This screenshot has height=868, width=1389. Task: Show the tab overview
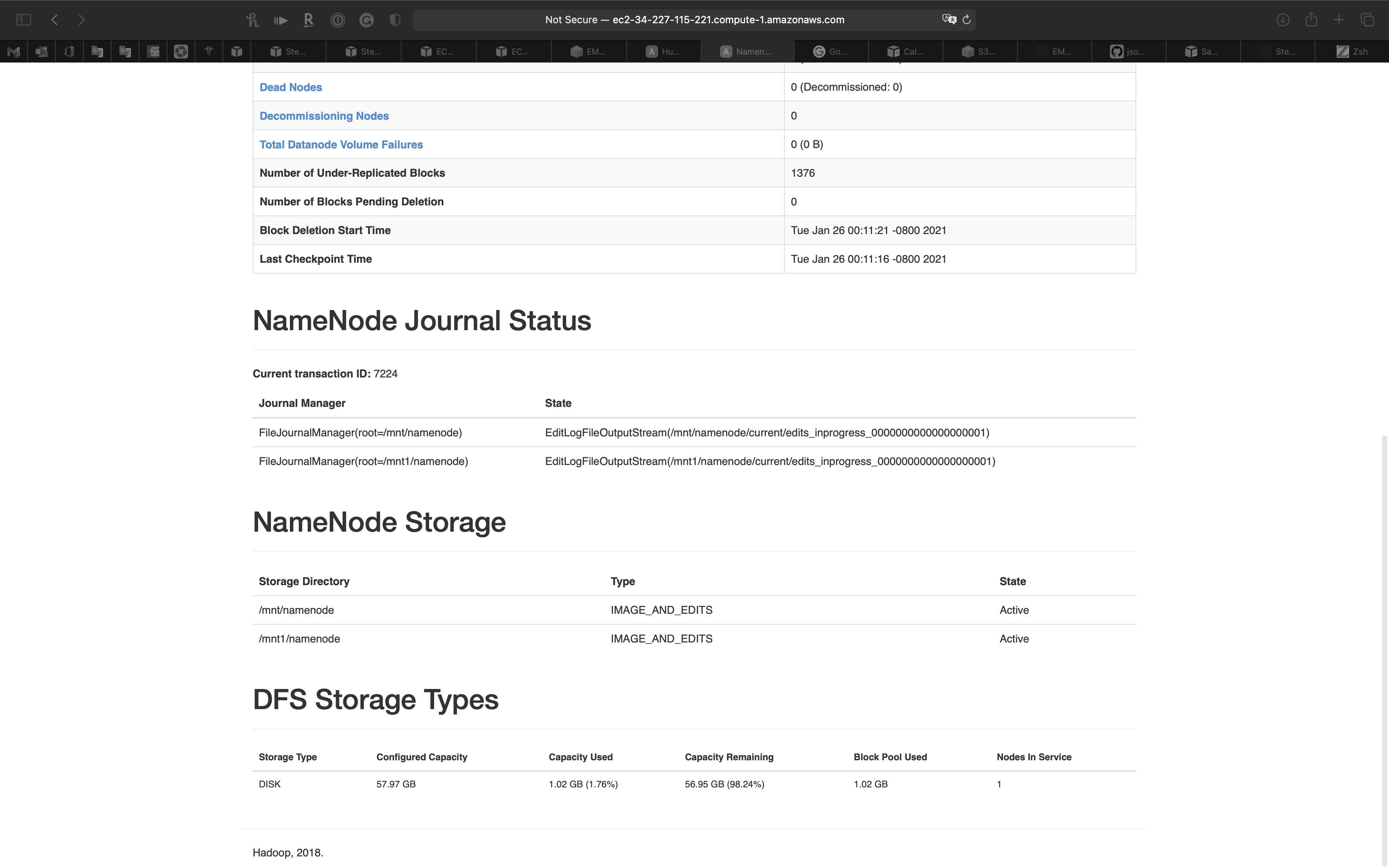click(x=1367, y=19)
